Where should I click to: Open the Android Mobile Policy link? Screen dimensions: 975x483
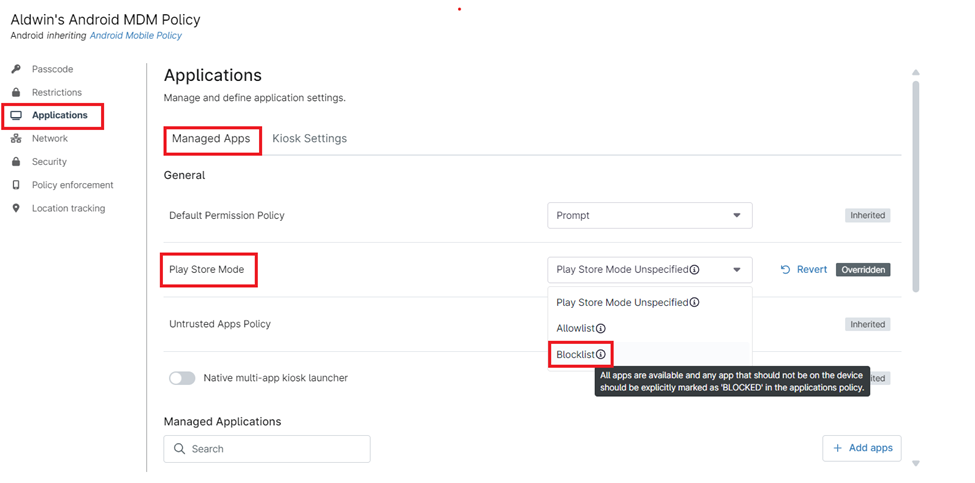136,36
